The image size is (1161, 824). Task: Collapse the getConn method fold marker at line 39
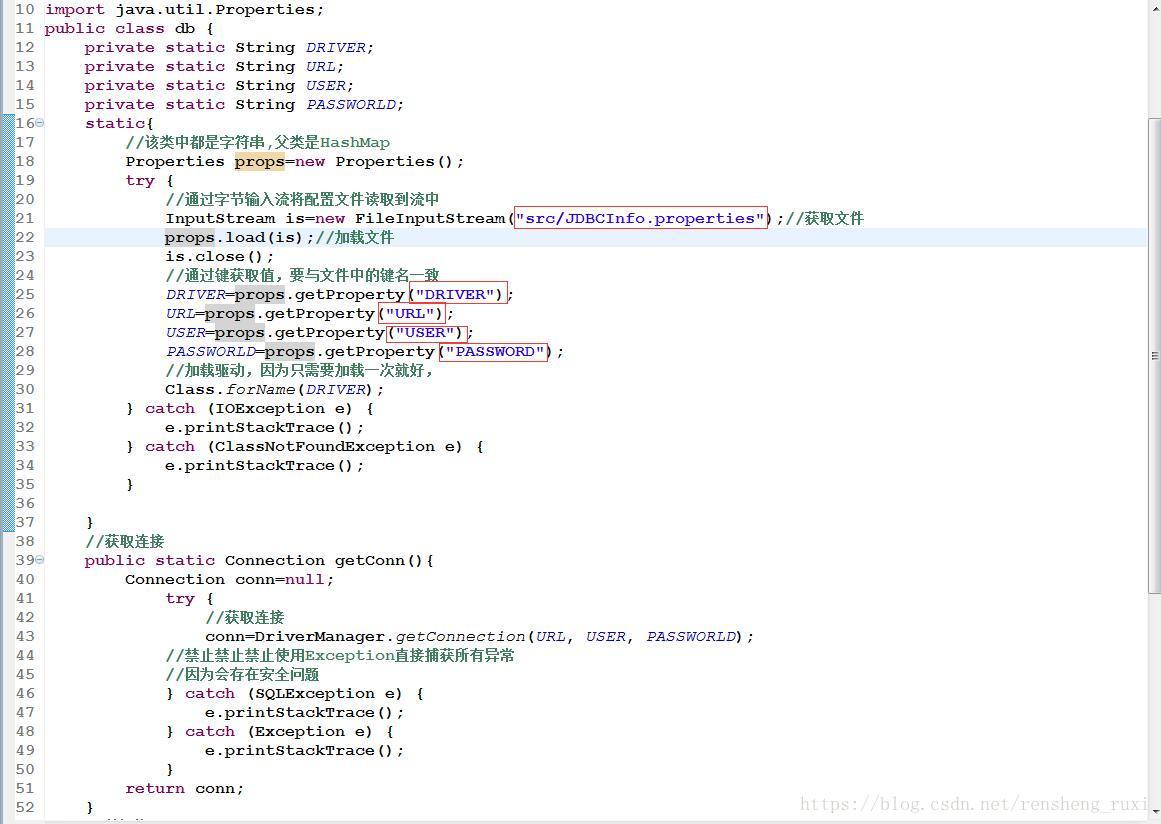[39, 560]
